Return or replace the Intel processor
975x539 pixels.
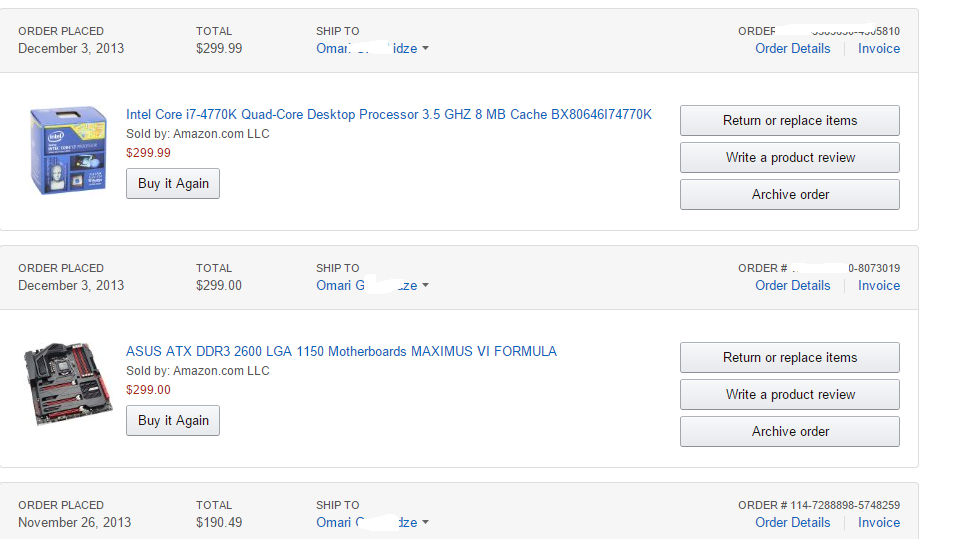click(789, 121)
